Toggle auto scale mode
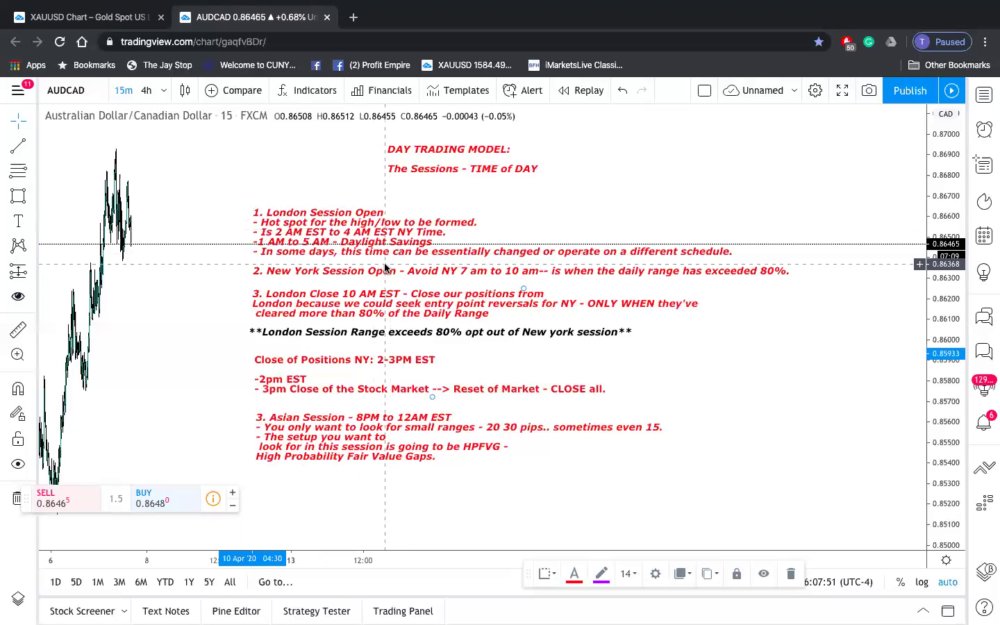The height and width of the screenshot is (625, 1000). (948, 582)
